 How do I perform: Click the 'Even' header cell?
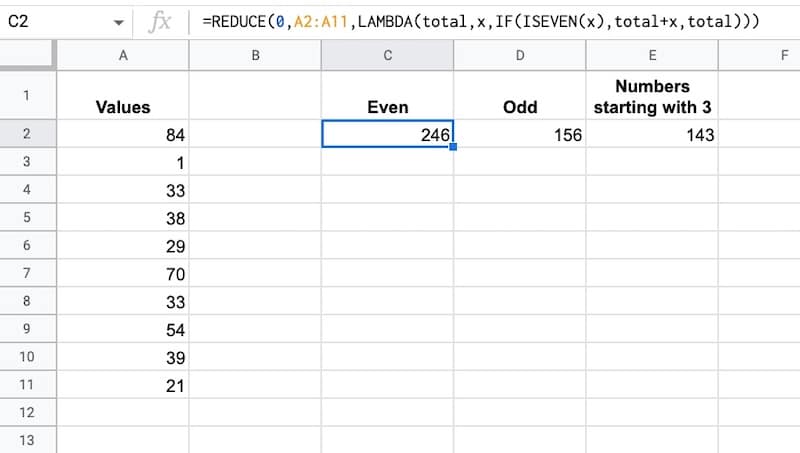[387, 95]
